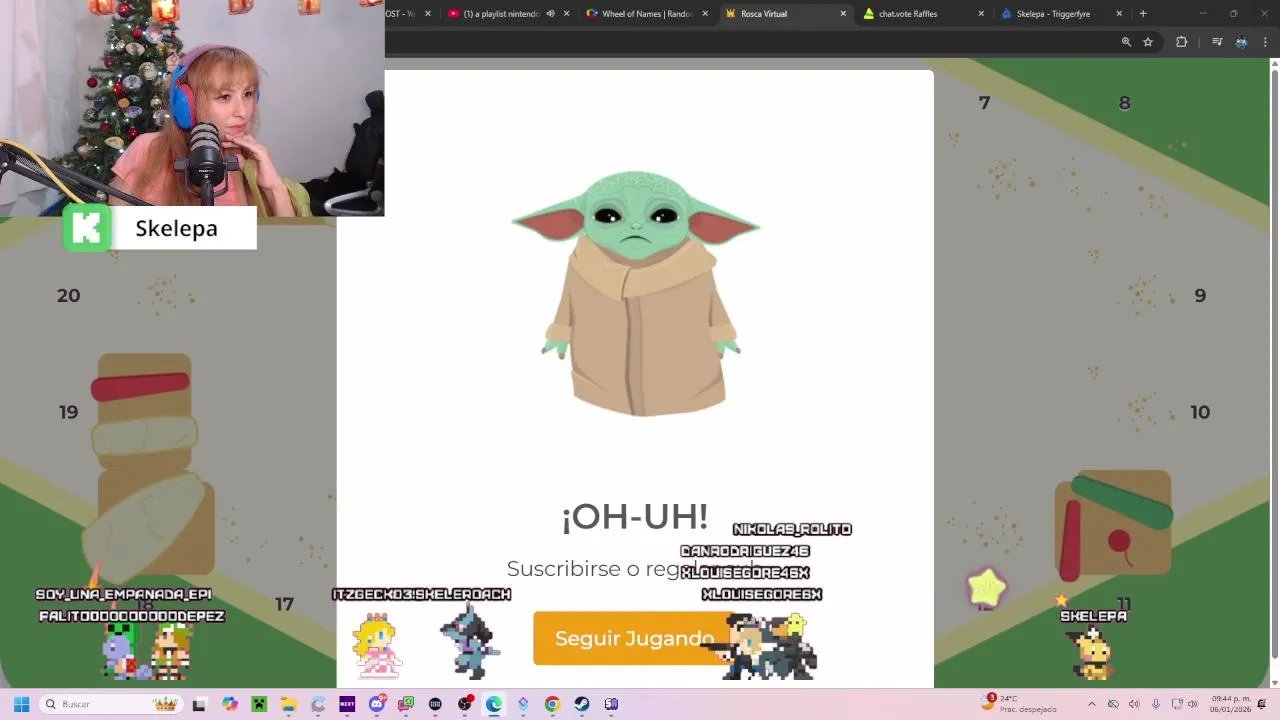Open the notifications bell icon
Screen dimensions: 1280x720
(1261, 704)
